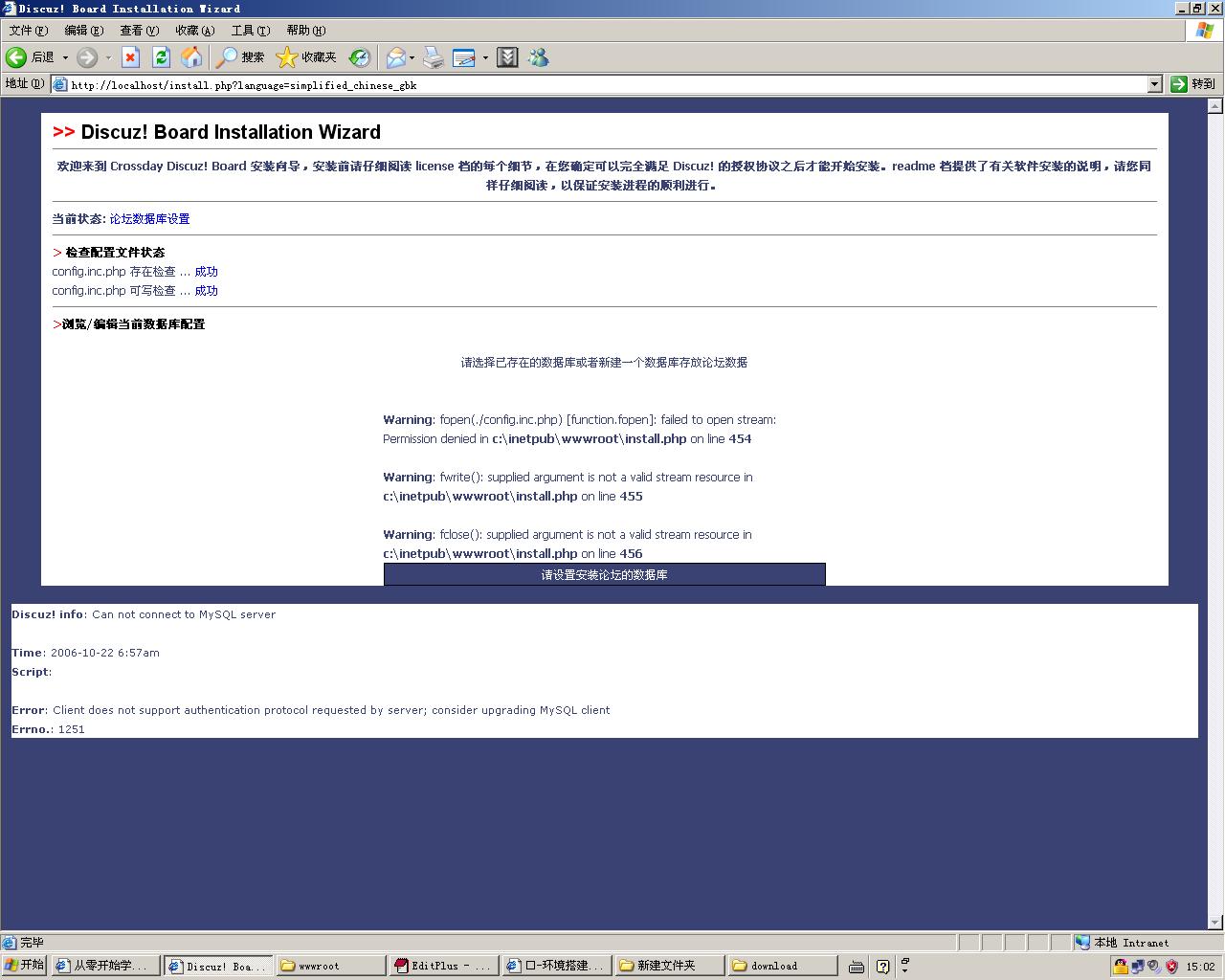Click the 'config.inc.php 存在检查' line
The image size is (1225, 980).
[135, 272]
